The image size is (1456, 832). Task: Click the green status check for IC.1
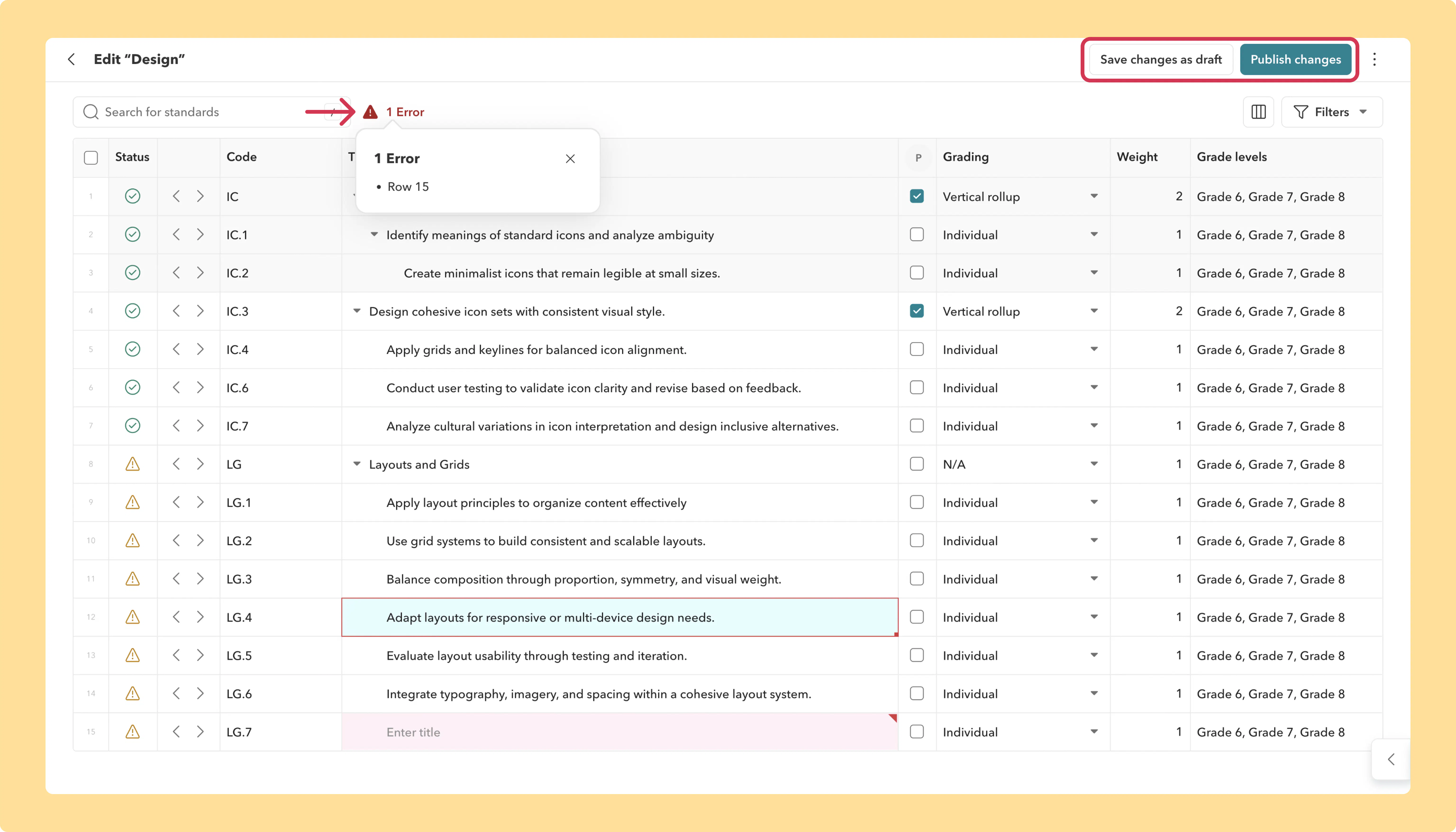click(x=132, y=235)
